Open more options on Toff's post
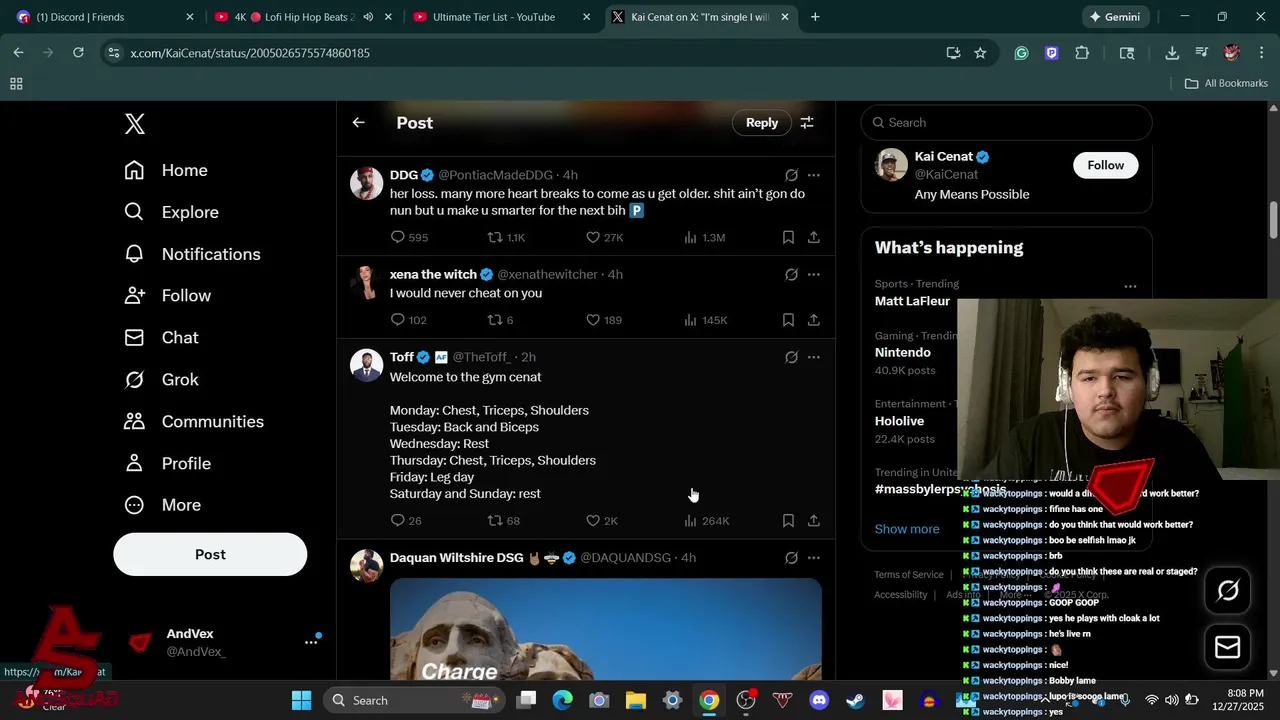This screenshot has width=1280, height=720. pos(814,357)
